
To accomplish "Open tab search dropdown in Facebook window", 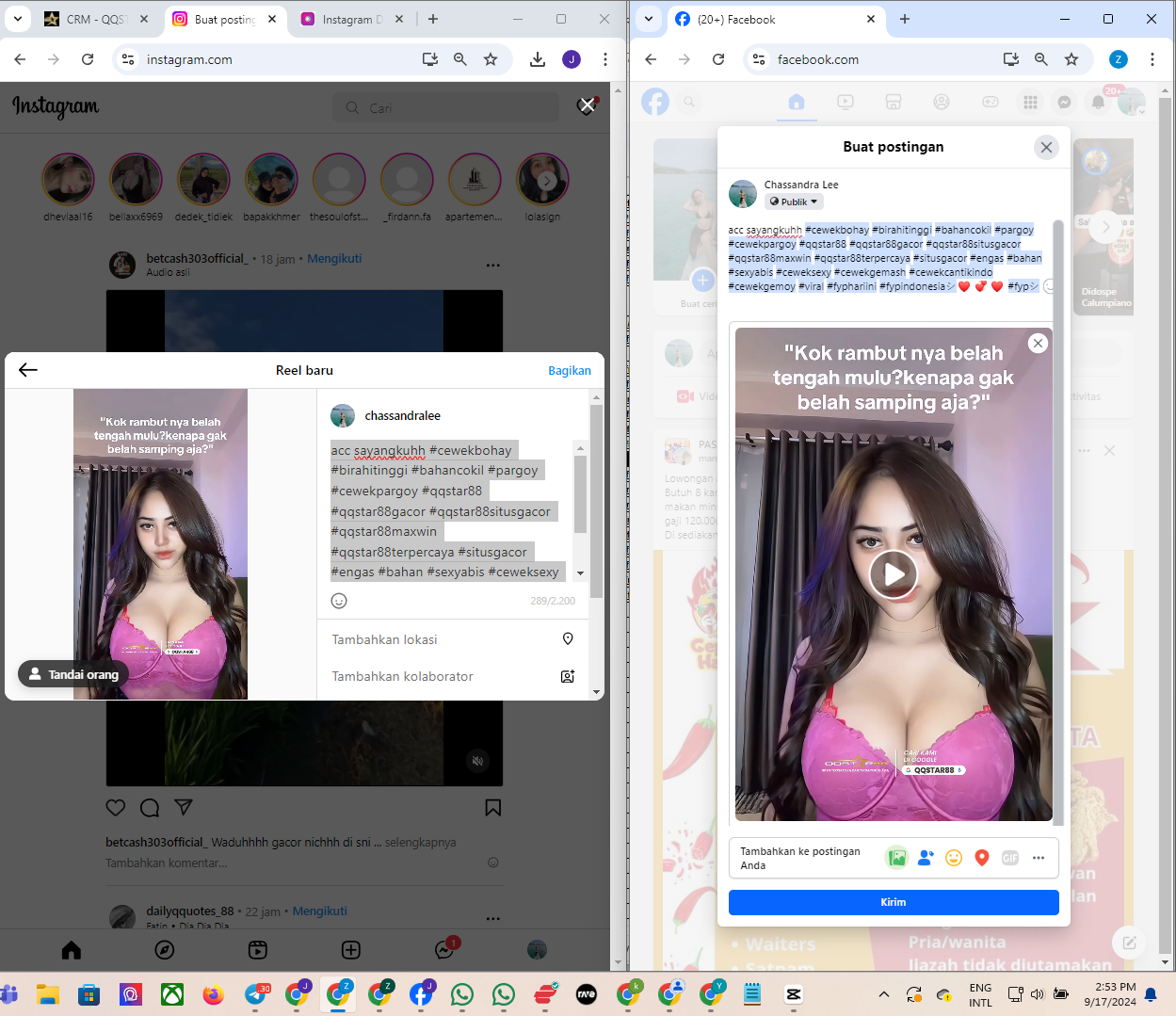I will click(x=649, y=19).
